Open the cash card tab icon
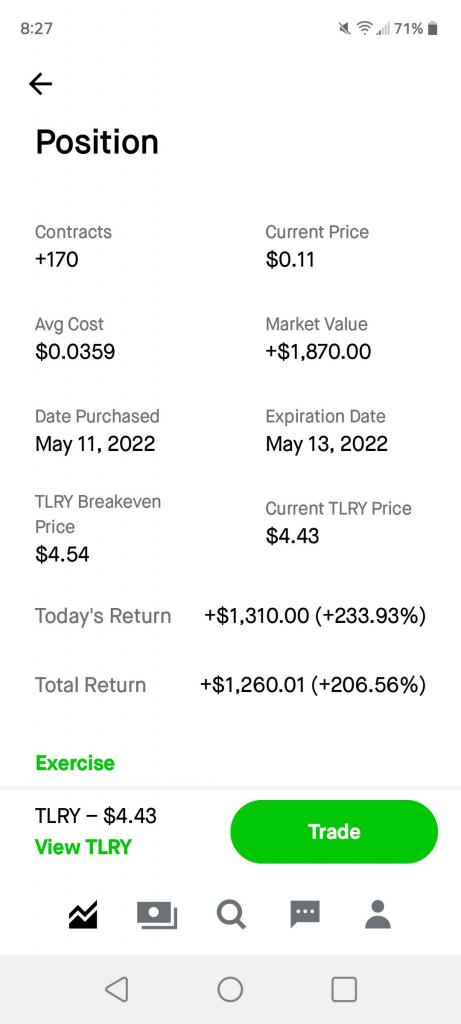 pyautogui.click(x=157, y=914)
